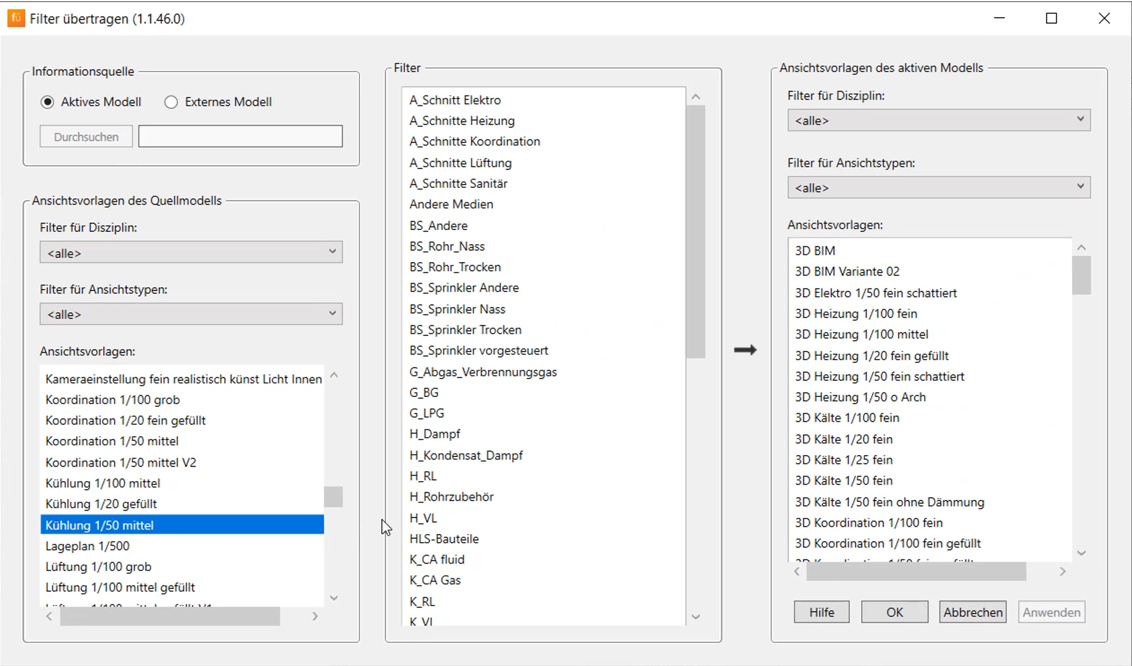Click the app icon in title bar

click(16, 18)
